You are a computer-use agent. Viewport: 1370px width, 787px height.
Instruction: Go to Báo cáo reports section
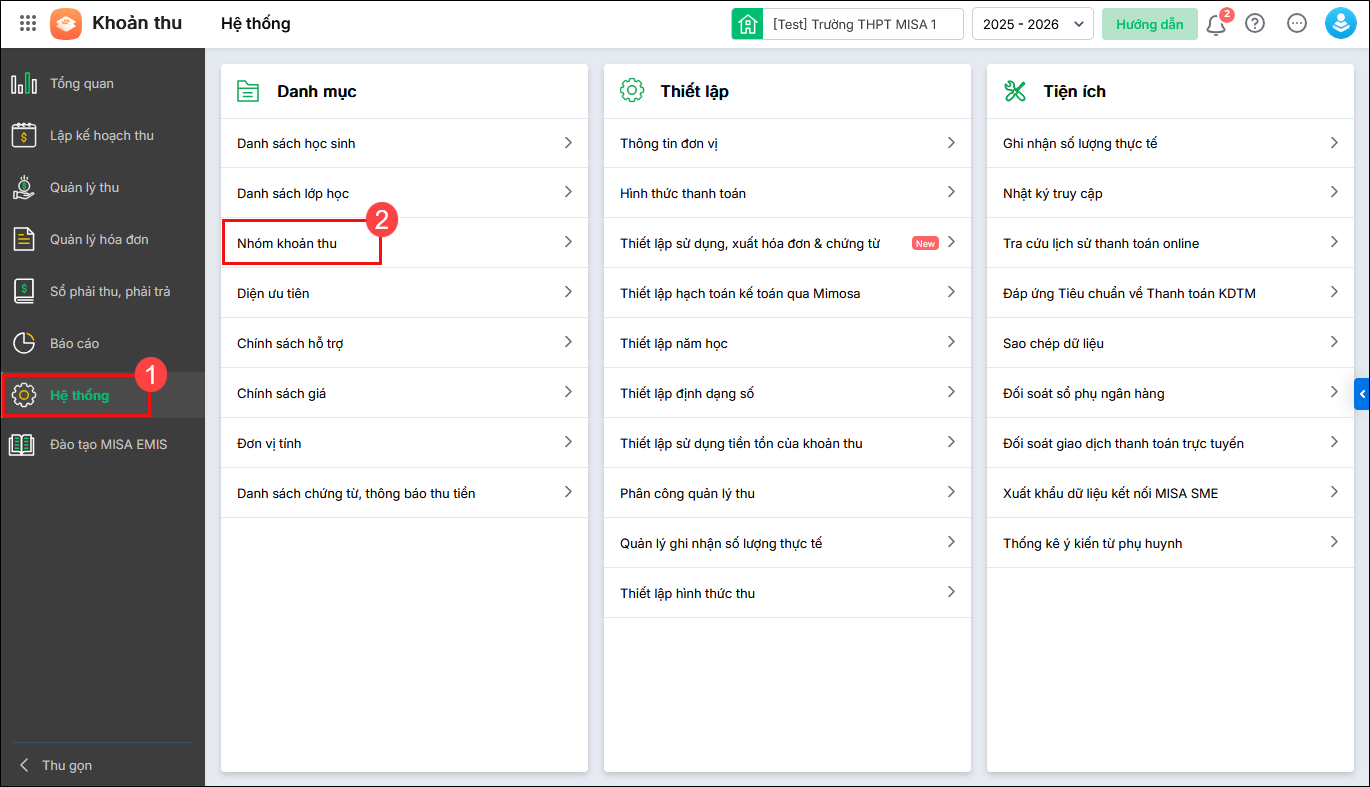[x=75, y=344]
